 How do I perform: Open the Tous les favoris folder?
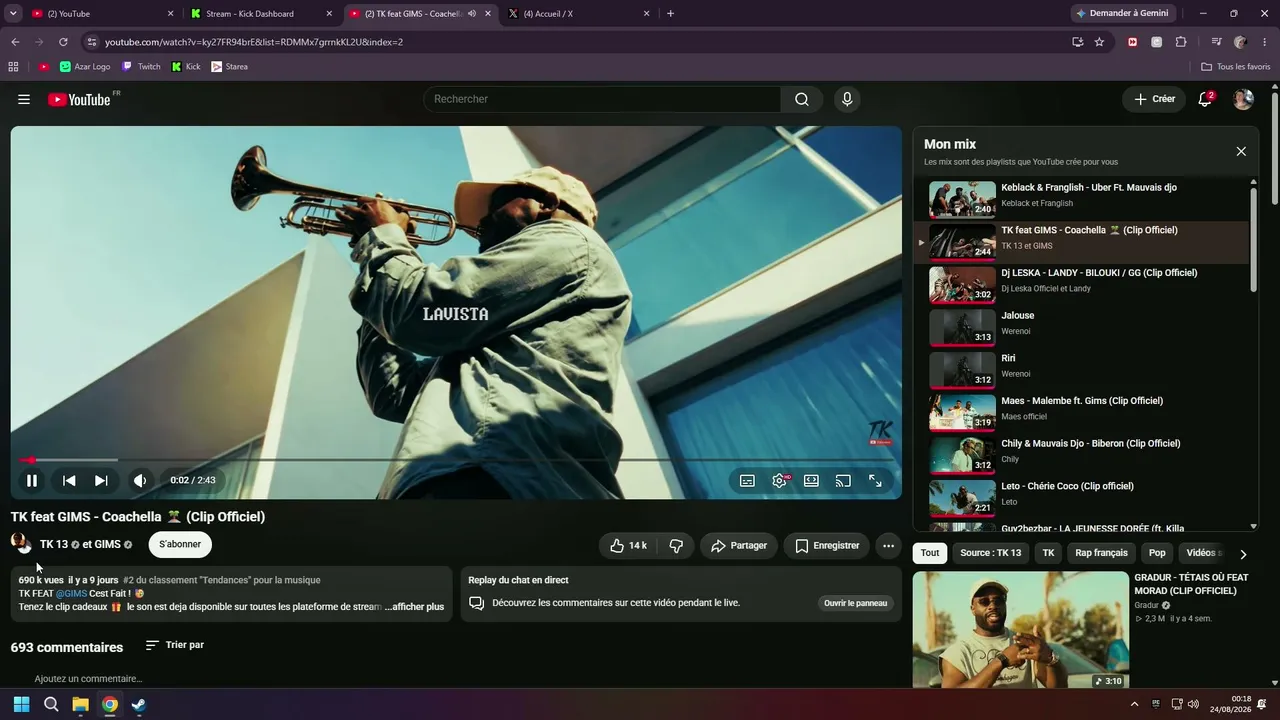[x=1236, y=67]
